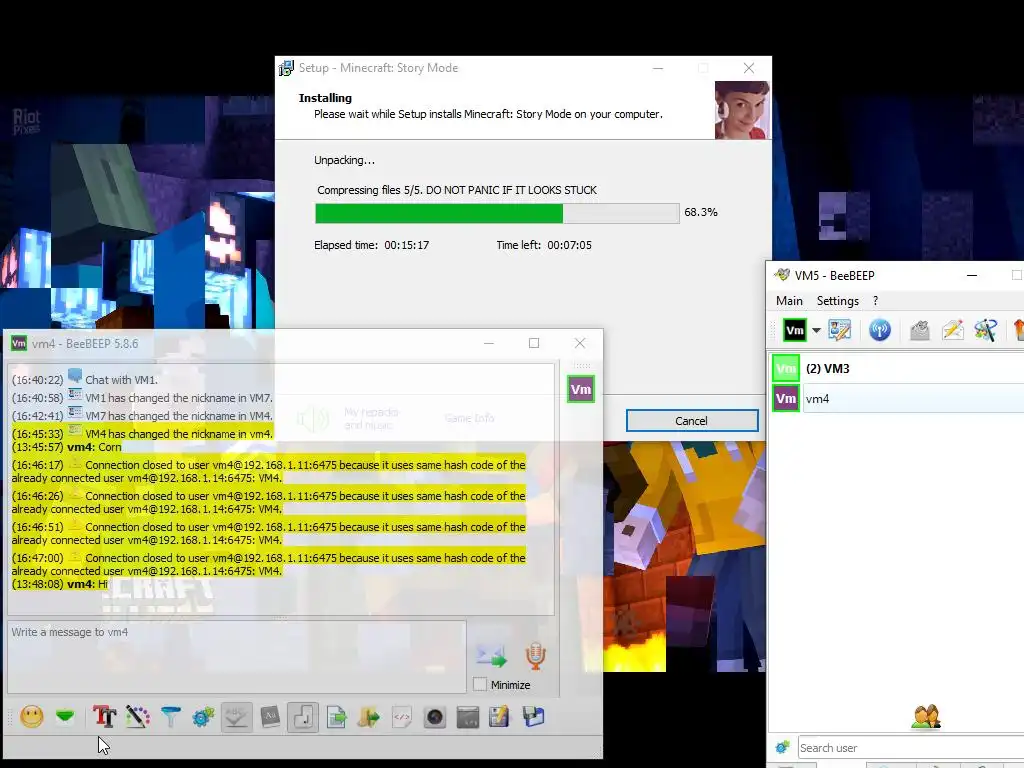The height and width of the screenshot is (768, 1024).
Task: Click the BeeBEEP bee logo in title bar
Action: tap(782, 275)
